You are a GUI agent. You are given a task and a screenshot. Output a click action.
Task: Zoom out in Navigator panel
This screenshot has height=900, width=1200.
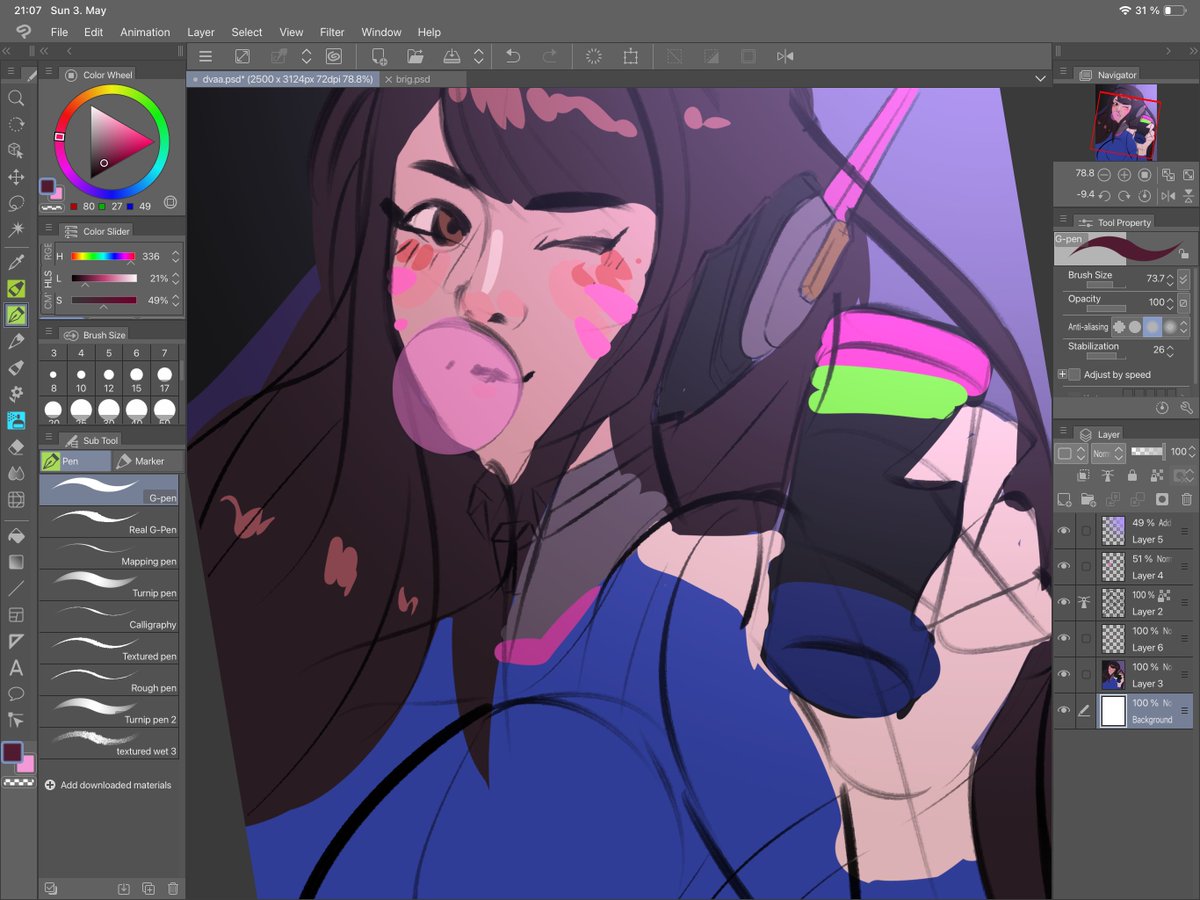pos(1105,175)
